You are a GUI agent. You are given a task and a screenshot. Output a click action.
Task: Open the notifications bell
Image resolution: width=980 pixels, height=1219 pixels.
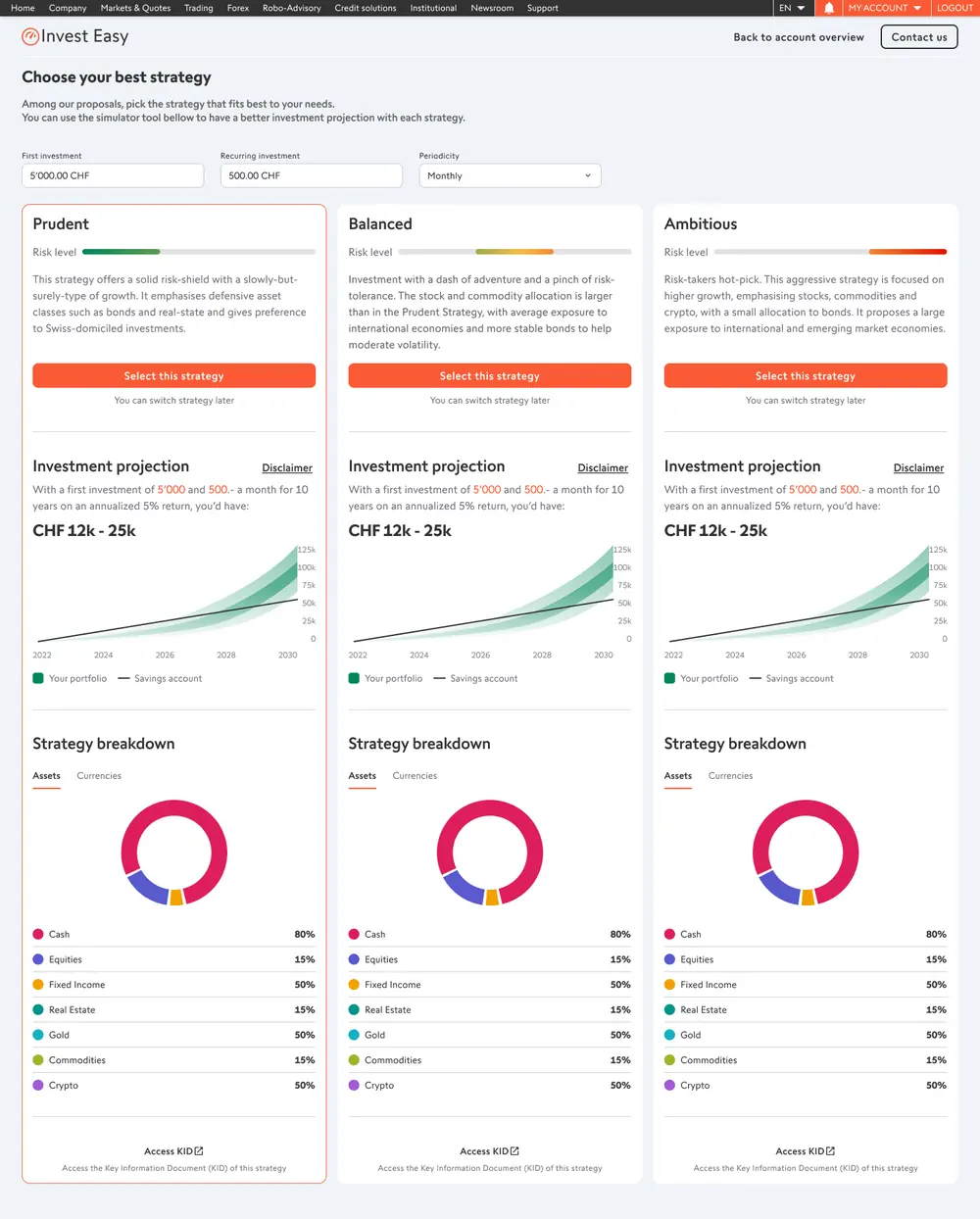click(829, 8)
